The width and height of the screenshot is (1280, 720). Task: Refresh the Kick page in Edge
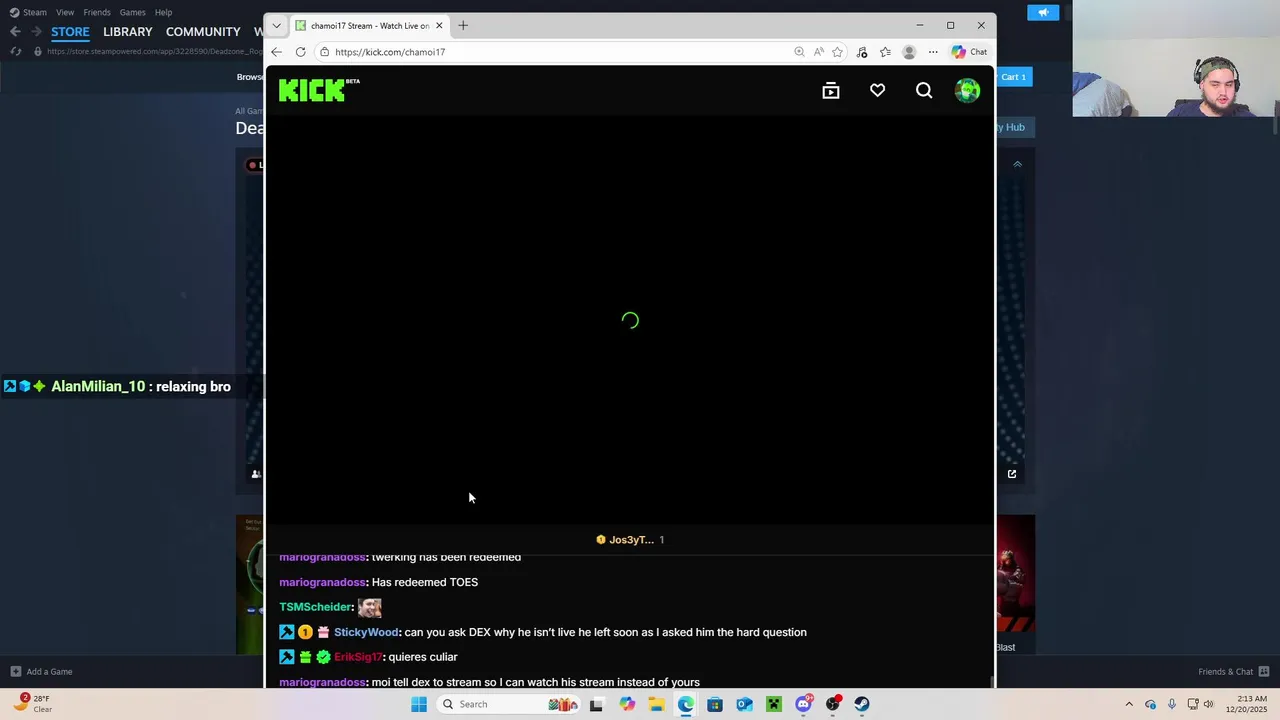tap(300, 52)
